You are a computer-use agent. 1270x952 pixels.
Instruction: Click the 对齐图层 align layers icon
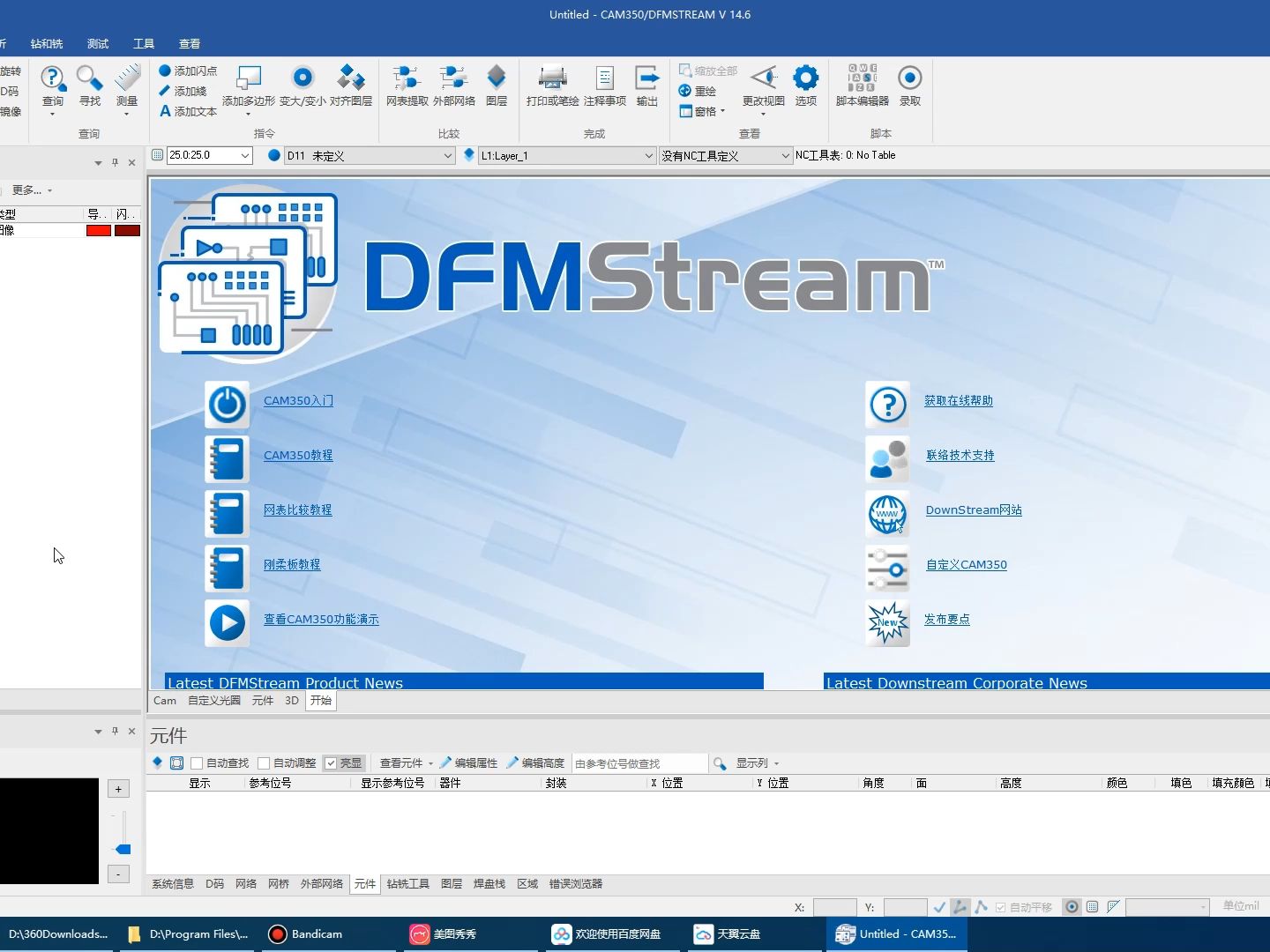point(351,78)
